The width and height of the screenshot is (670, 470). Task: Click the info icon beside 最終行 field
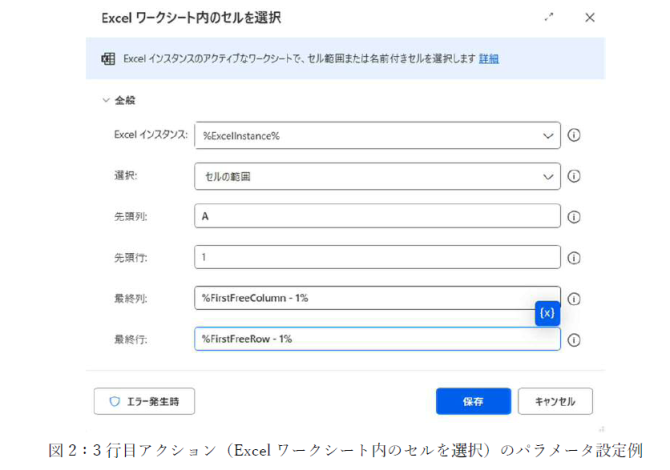click(x=573, y=340)
